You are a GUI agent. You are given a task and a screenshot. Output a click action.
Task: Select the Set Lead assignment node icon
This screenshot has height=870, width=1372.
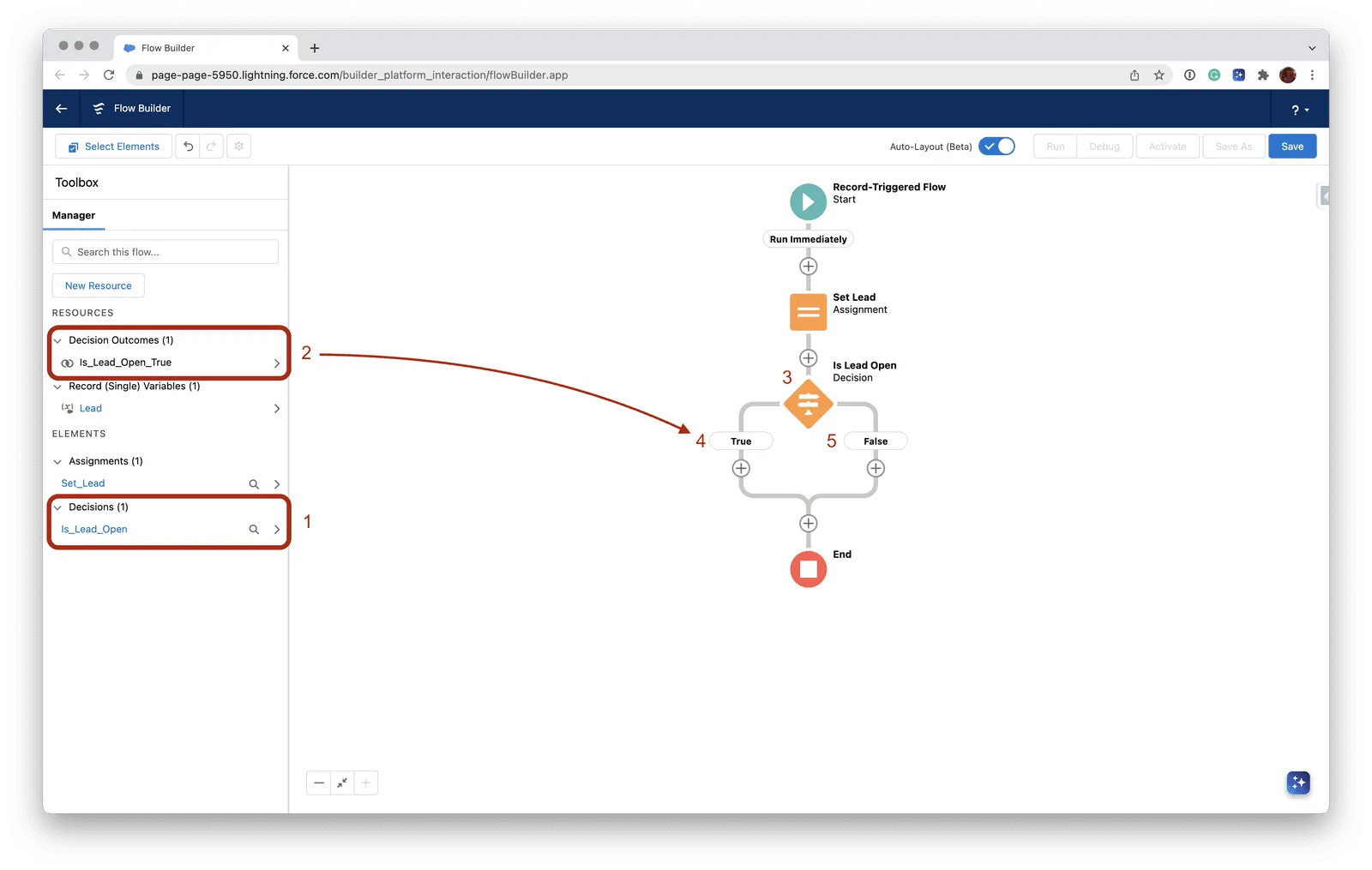(x=808, y=312)
